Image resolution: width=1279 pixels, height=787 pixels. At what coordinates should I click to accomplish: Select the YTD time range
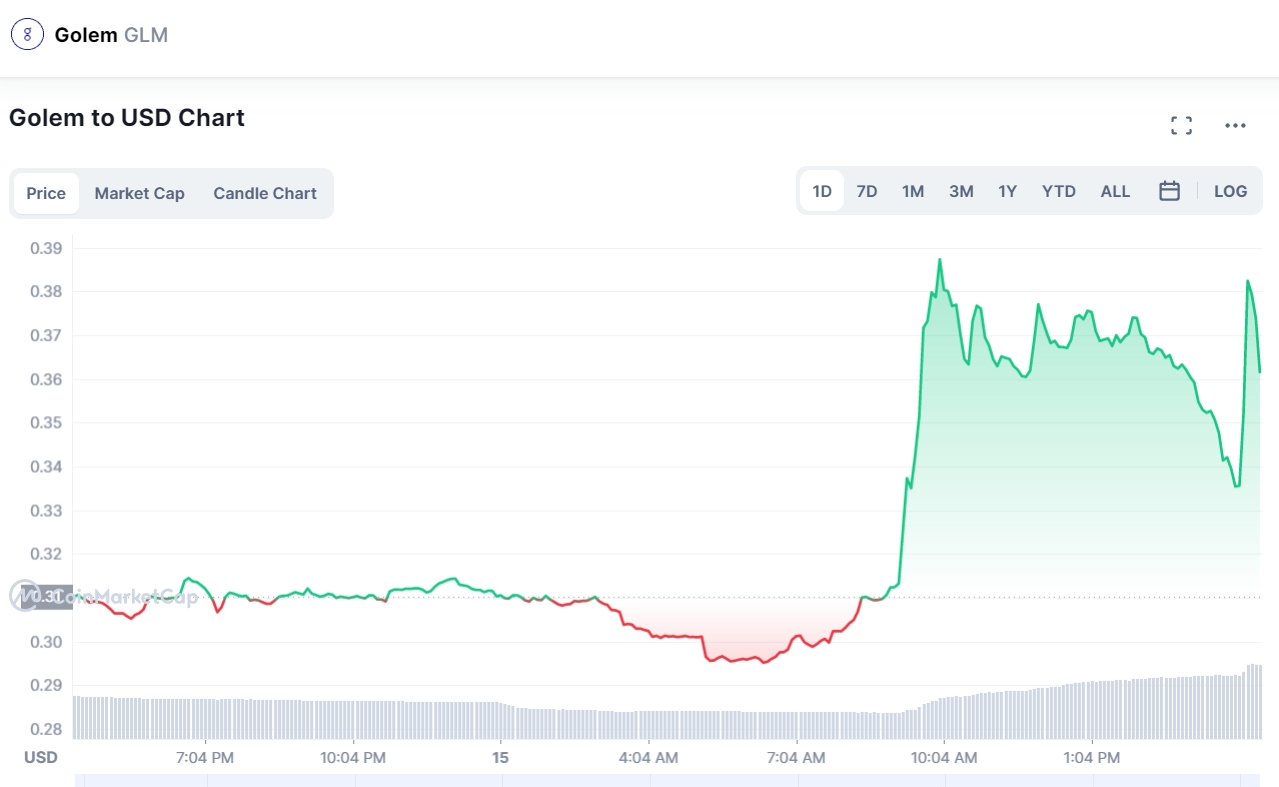tap(1059, 191)
